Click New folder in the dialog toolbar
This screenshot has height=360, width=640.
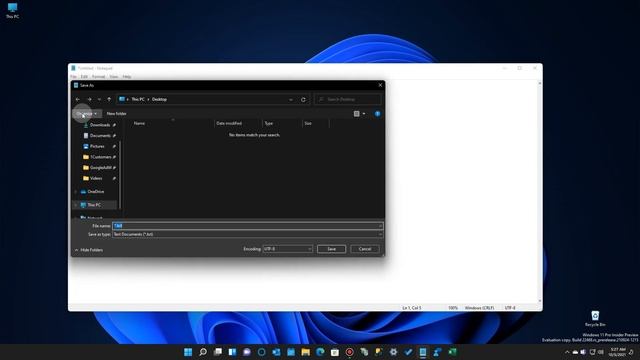tap(116, 113)
